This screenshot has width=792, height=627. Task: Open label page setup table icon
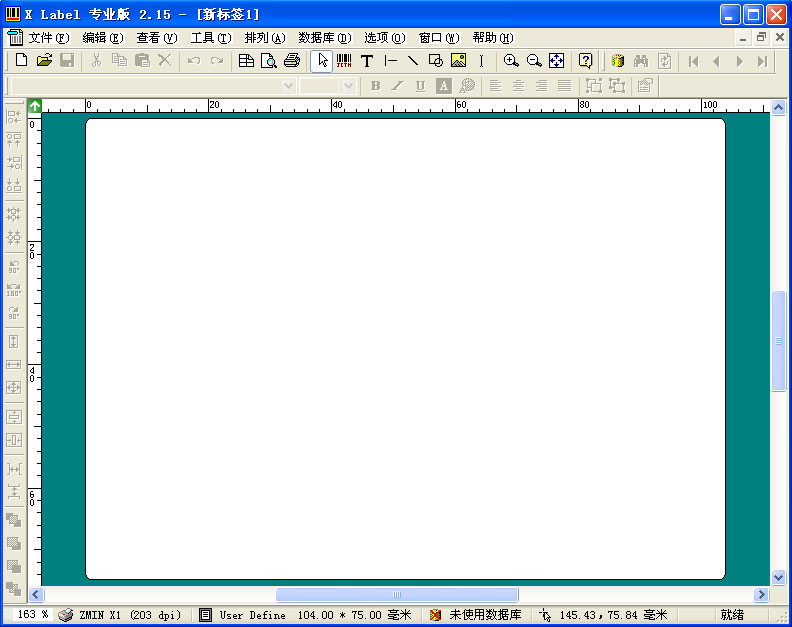pos(246,61)
